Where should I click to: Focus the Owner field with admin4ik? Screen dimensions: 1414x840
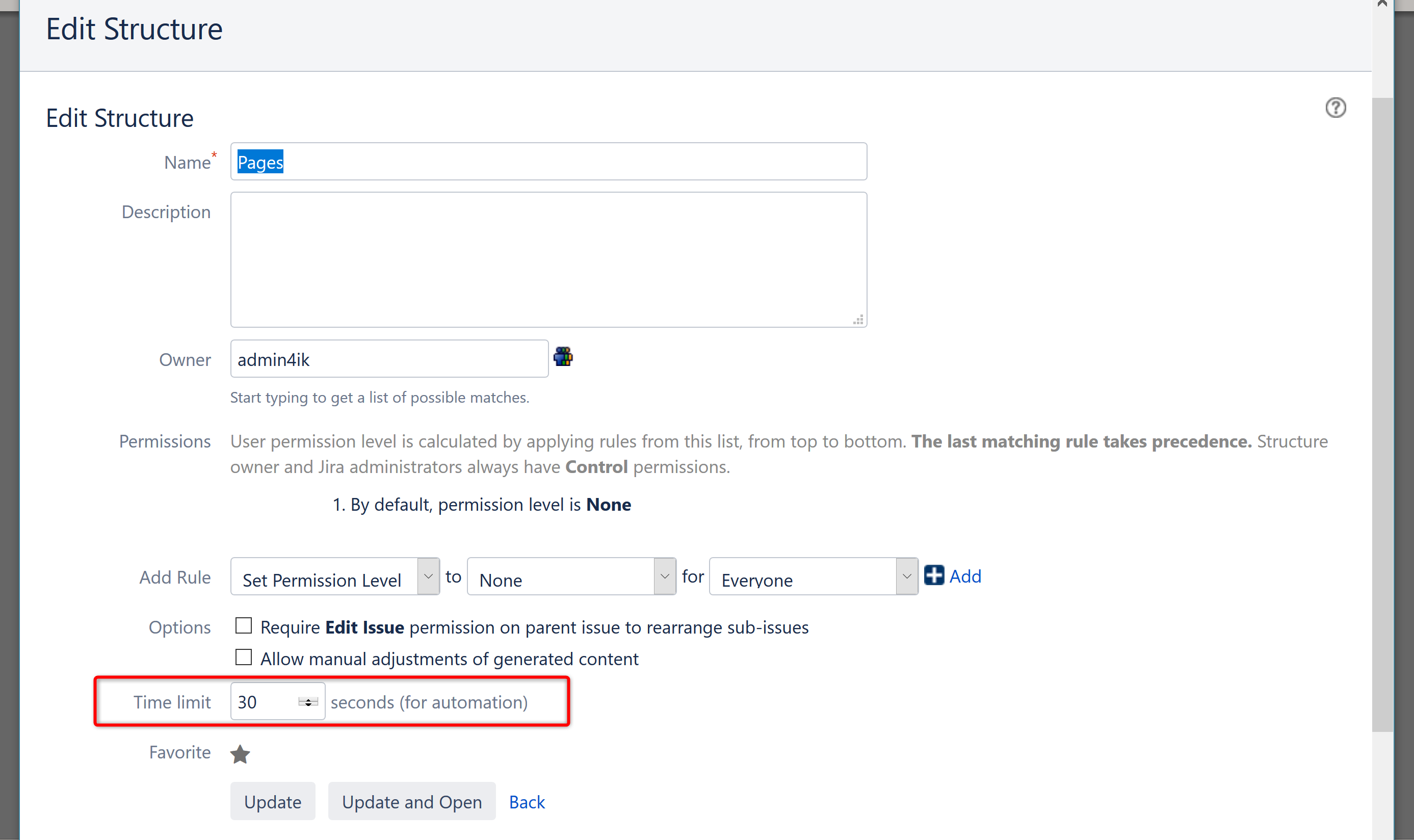[x=389, y=359]
